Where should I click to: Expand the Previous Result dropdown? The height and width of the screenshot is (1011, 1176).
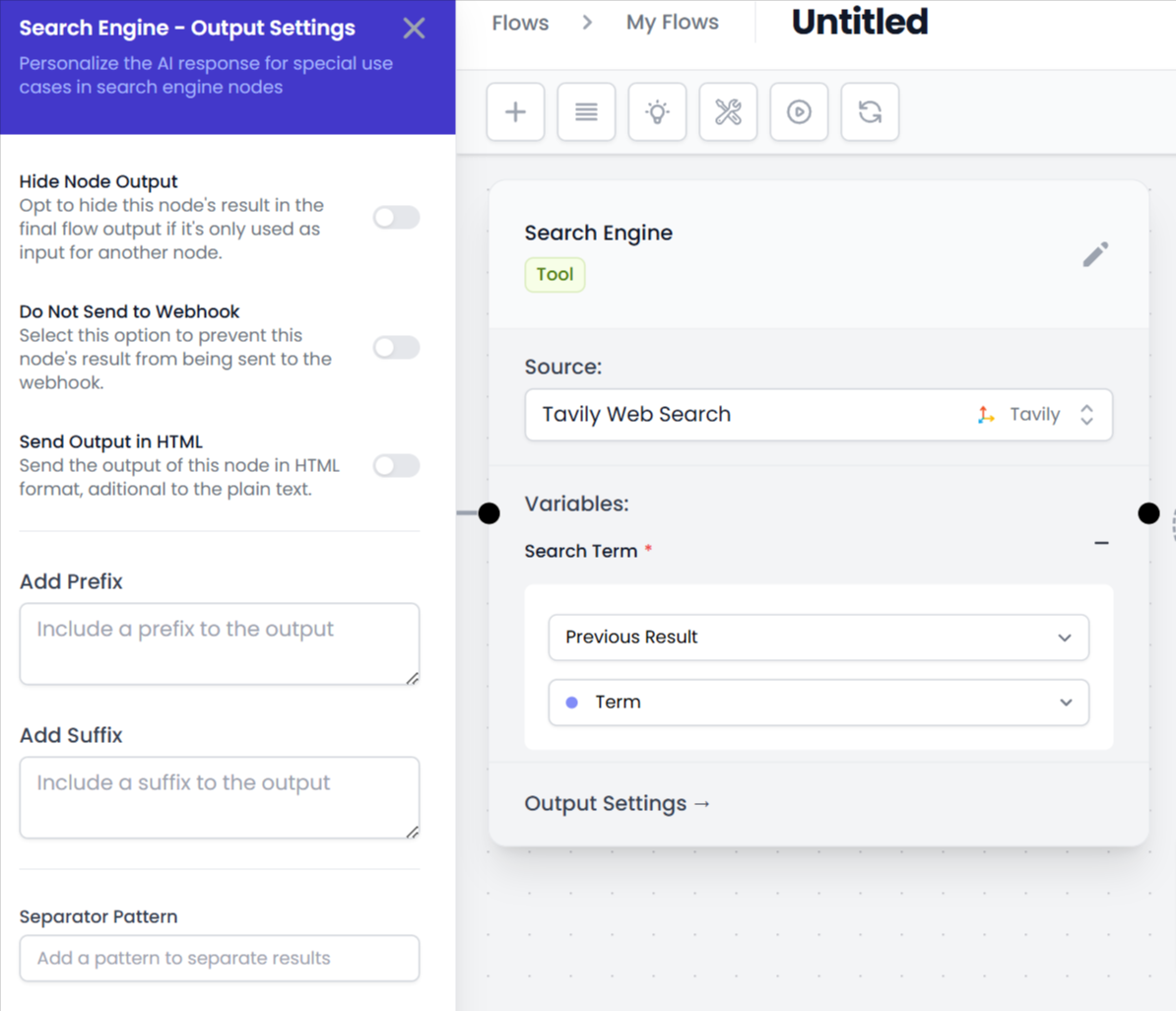point(817,638)
